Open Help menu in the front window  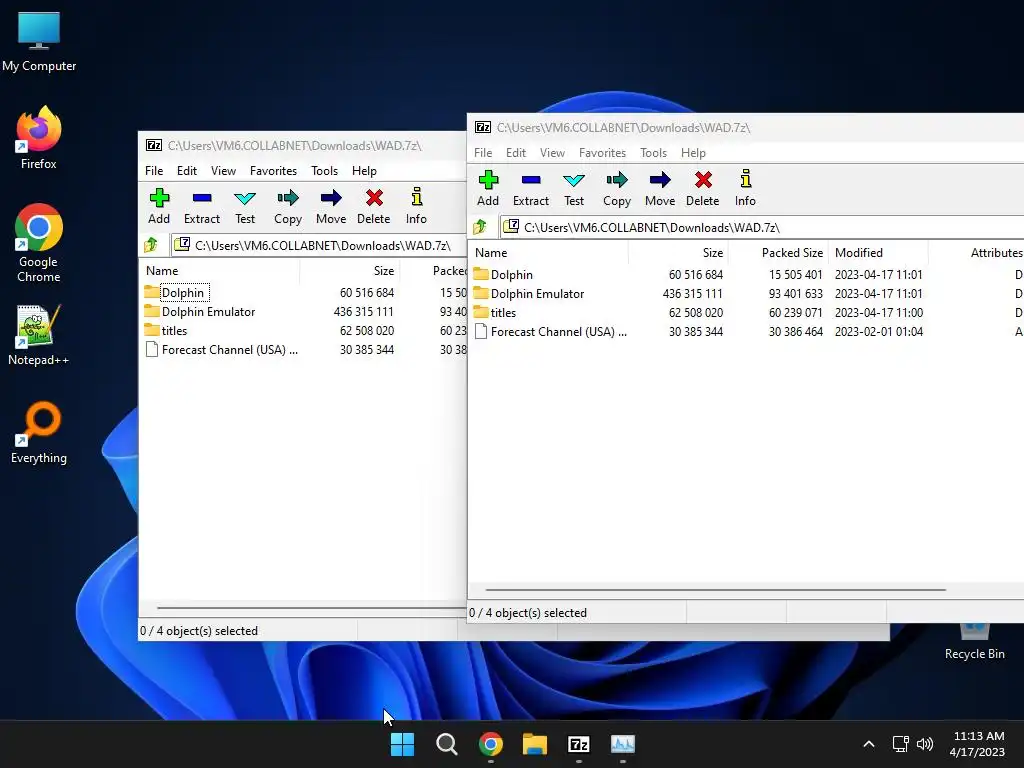693,153
